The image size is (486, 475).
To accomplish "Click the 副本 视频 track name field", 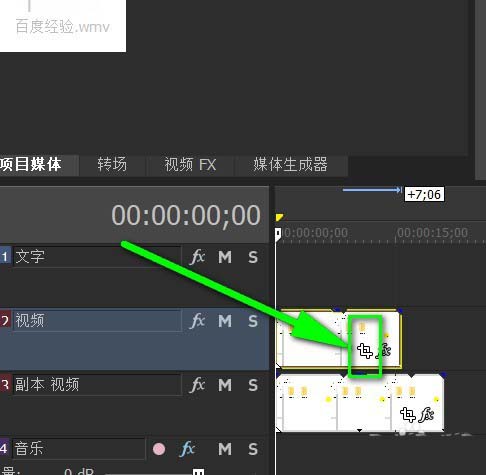I will pos(97,385).
